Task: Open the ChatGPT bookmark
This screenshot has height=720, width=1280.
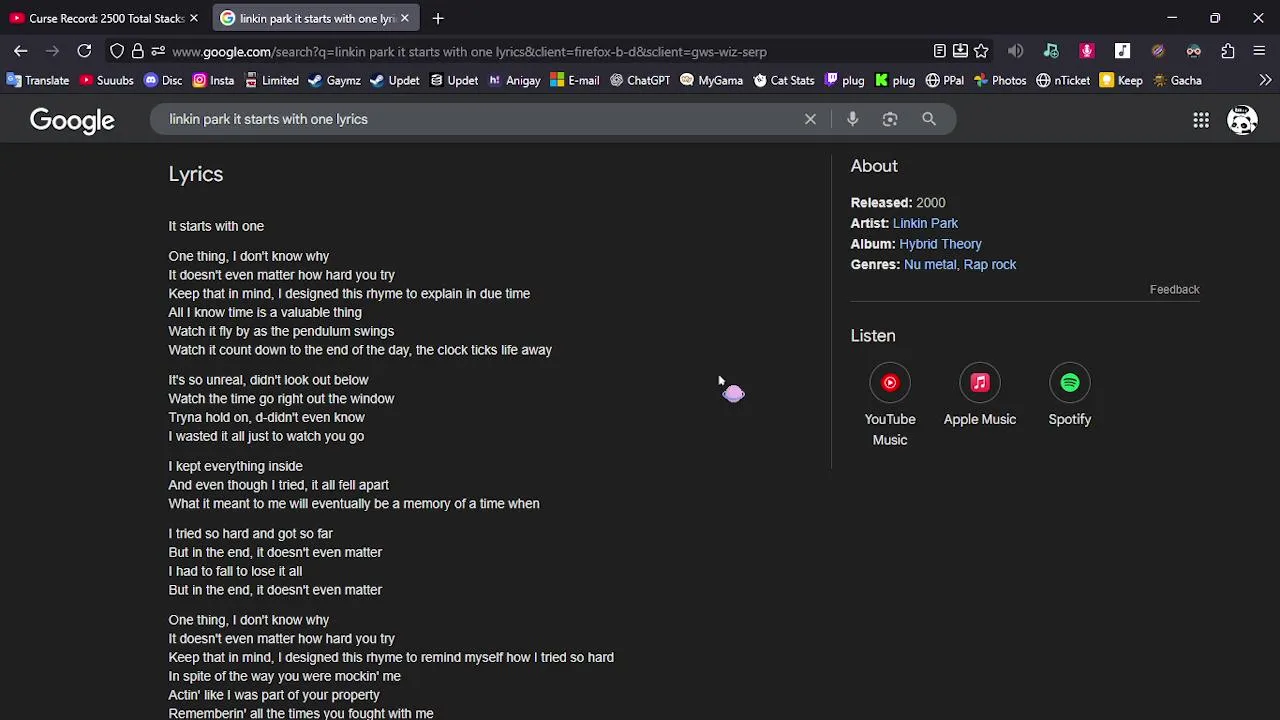Action: (640, 80)
